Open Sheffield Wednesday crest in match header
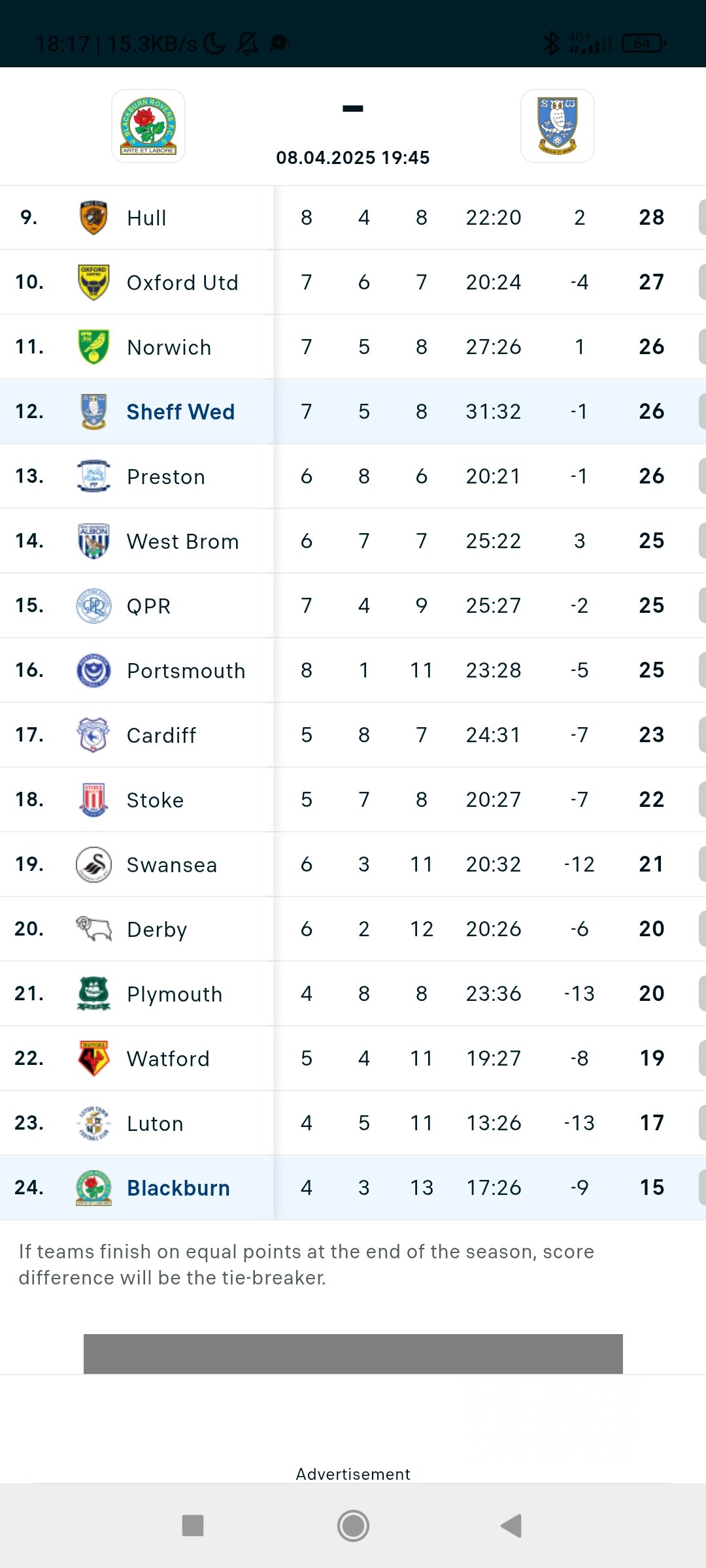Viewport: 706px width, 1568px height. tap(558, 126)
